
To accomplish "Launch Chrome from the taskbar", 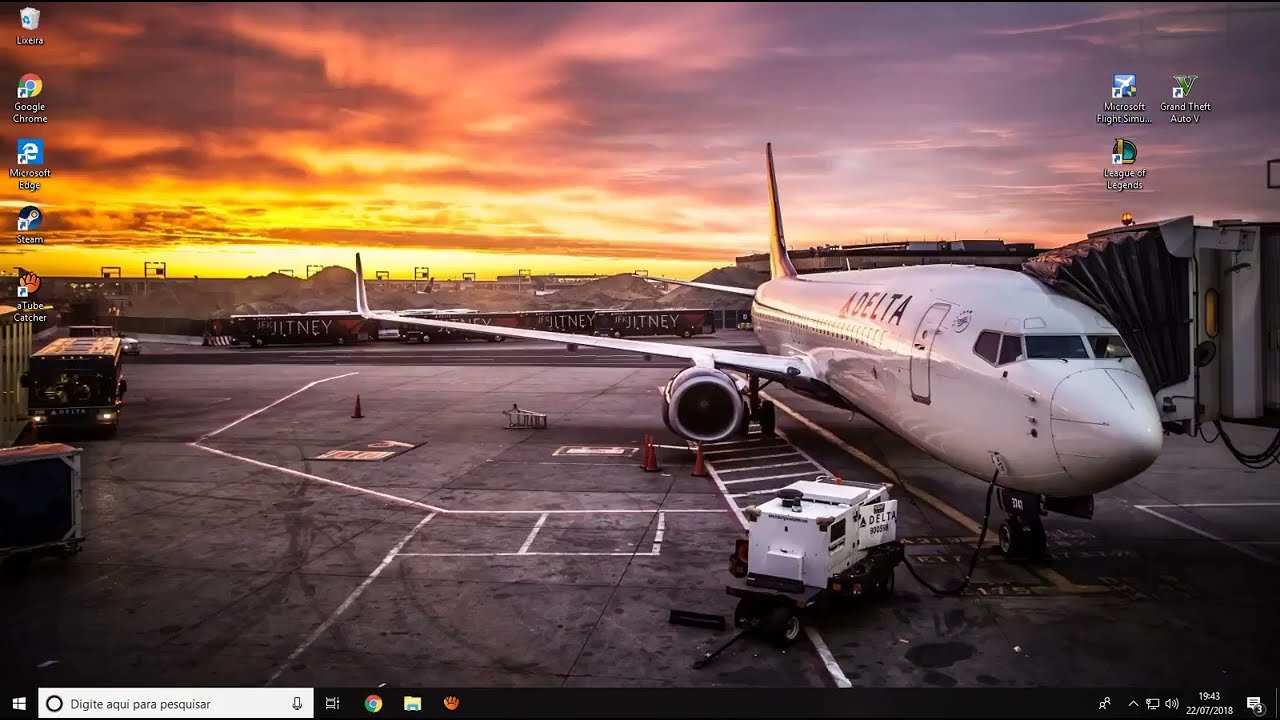I will pyautogui.click(x=373, y=704).
